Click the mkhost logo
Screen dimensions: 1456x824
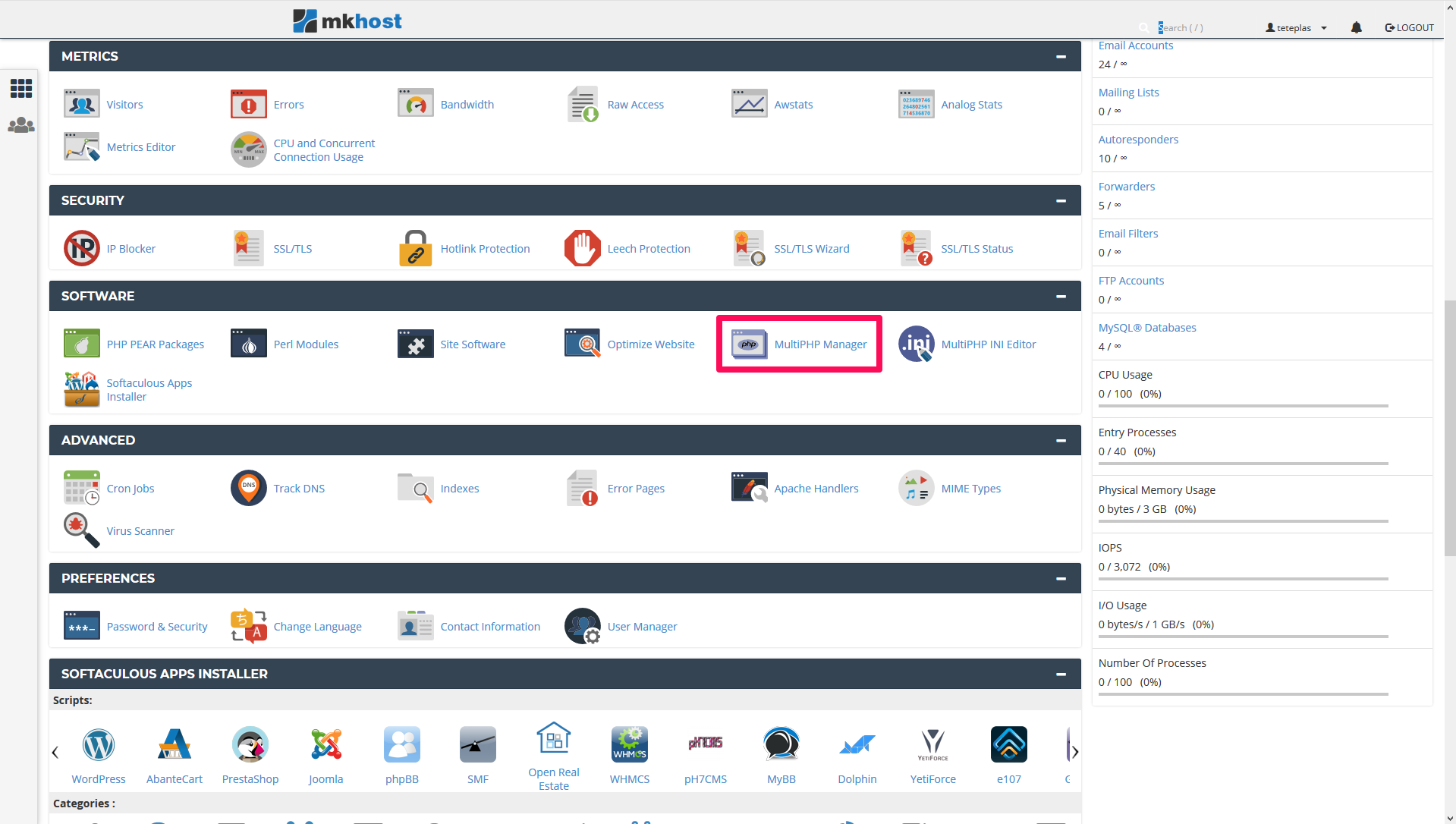[347, 20]
